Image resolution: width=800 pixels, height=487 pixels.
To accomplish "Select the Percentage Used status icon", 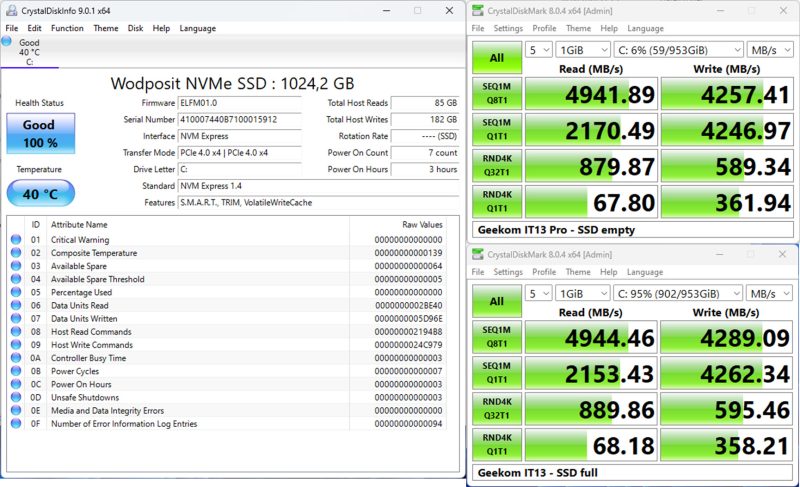I will click(x=15, y=292).
